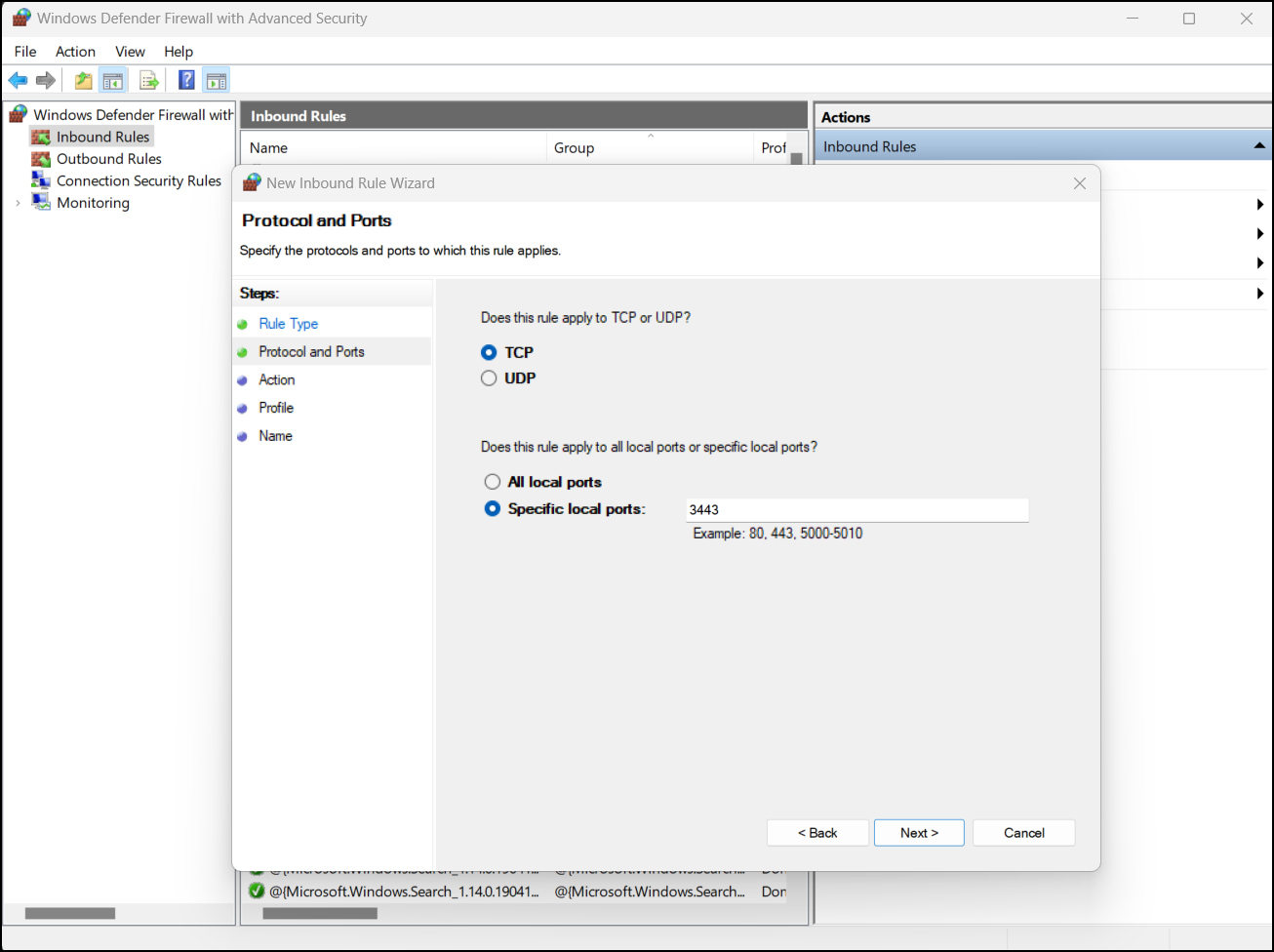Maximize the main firewall window
The height and width of the screenshot is (952, 1274).
click(1189, 19)
